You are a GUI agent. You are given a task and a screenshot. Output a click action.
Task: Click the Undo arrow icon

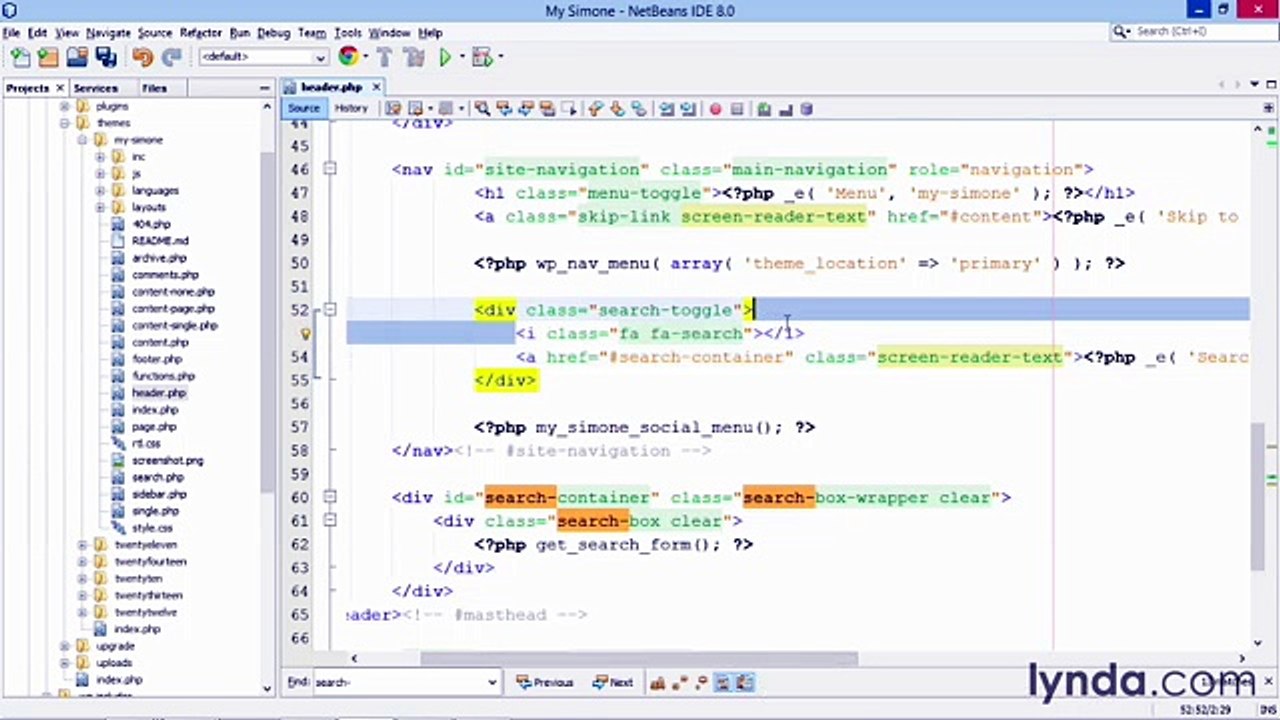(x=142, y=57)
